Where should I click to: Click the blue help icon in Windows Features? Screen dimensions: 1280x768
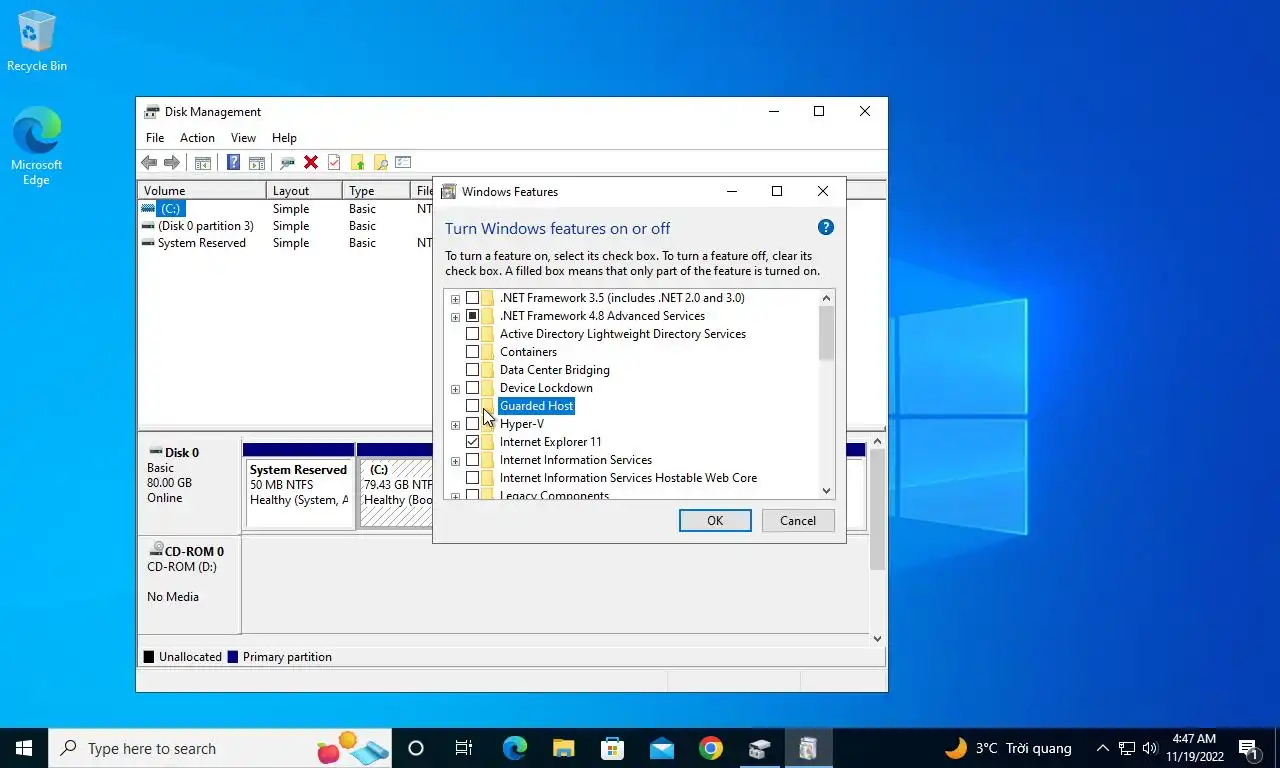(x=826, y=227)
